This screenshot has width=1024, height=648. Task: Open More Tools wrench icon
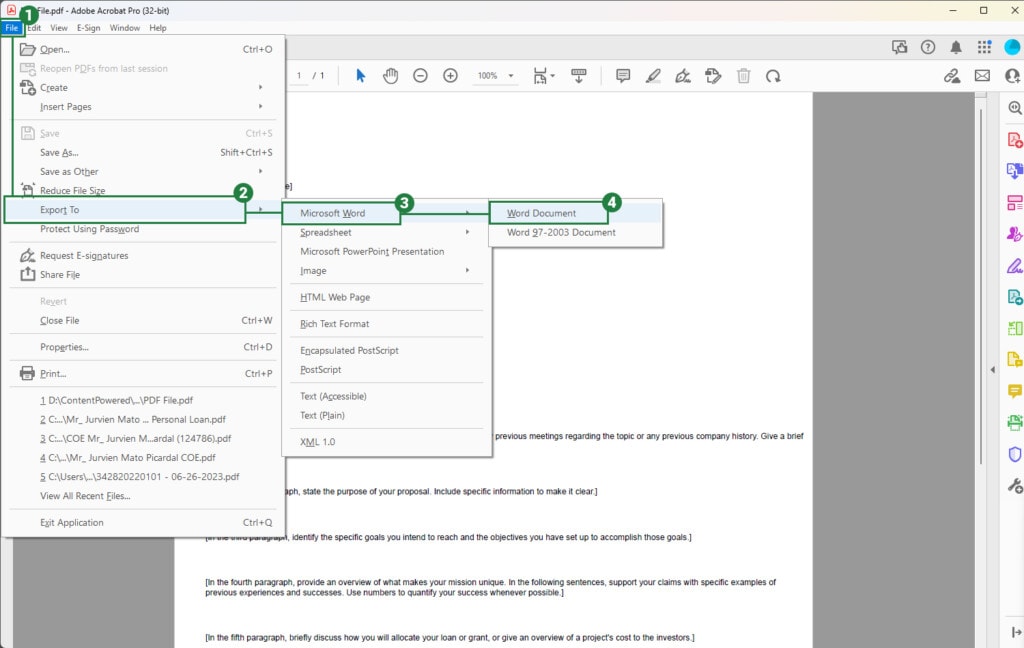pyautogui.click(x=1015, y=485)
